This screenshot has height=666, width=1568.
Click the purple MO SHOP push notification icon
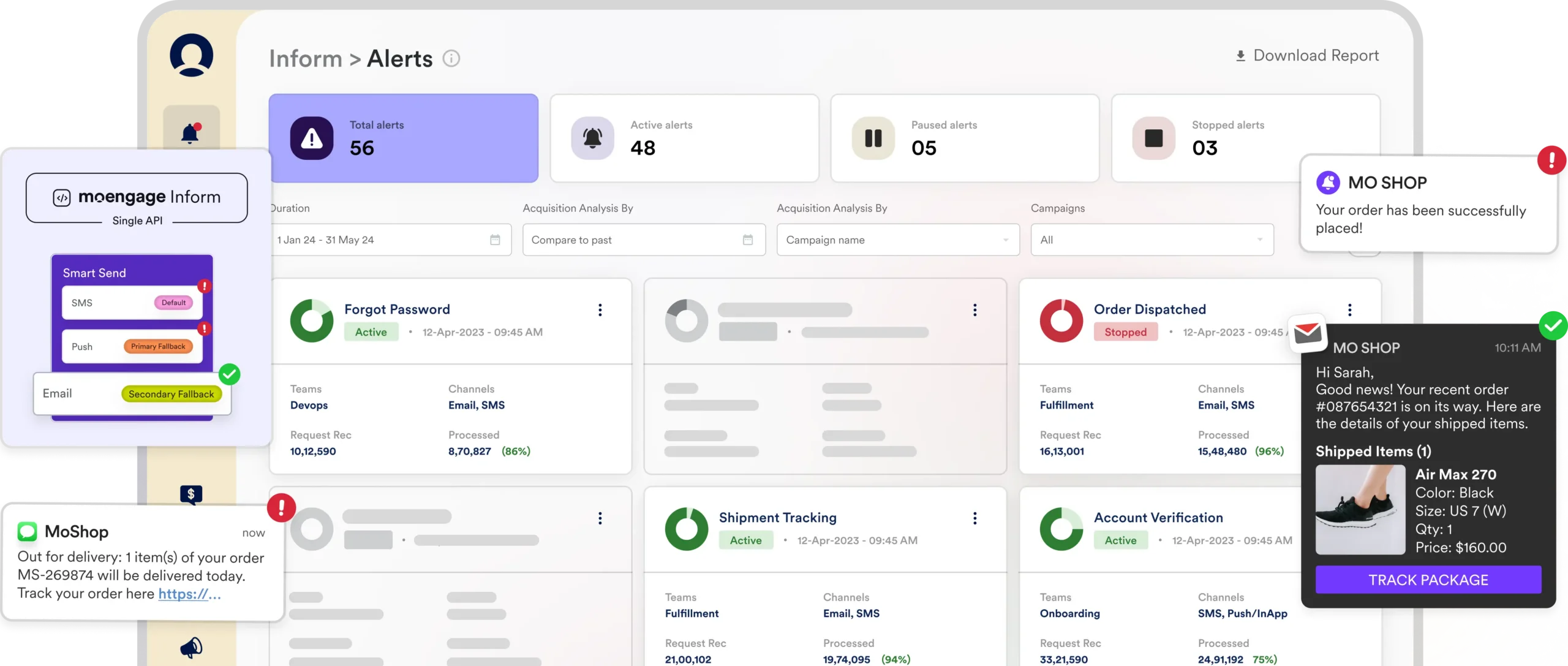[1328, 183]
